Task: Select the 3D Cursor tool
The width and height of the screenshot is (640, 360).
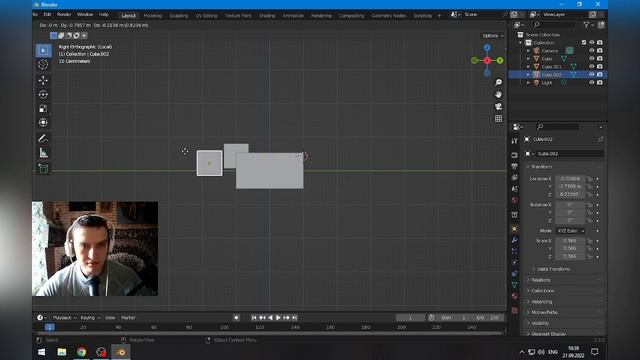Action: (43, 64)
